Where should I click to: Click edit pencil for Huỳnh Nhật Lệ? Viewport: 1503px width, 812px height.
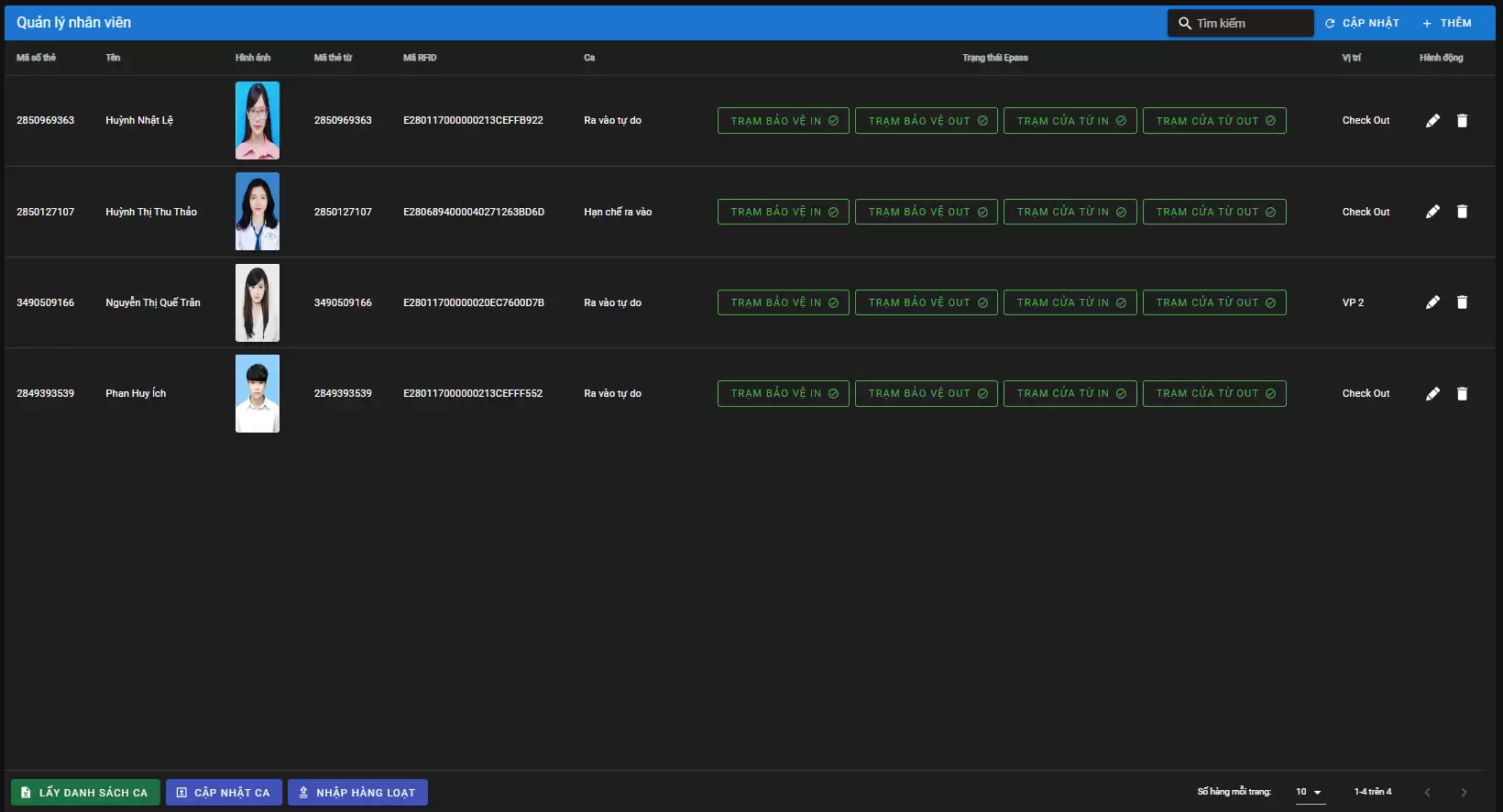[1432, 121]
